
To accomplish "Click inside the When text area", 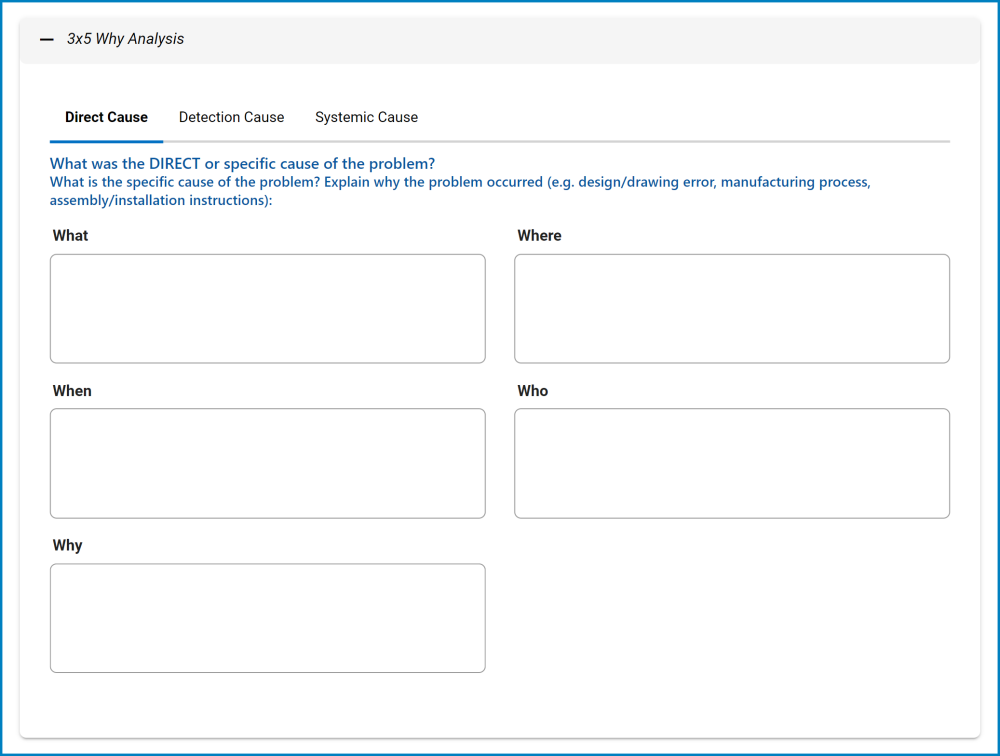I will click(x=267, y=463).
